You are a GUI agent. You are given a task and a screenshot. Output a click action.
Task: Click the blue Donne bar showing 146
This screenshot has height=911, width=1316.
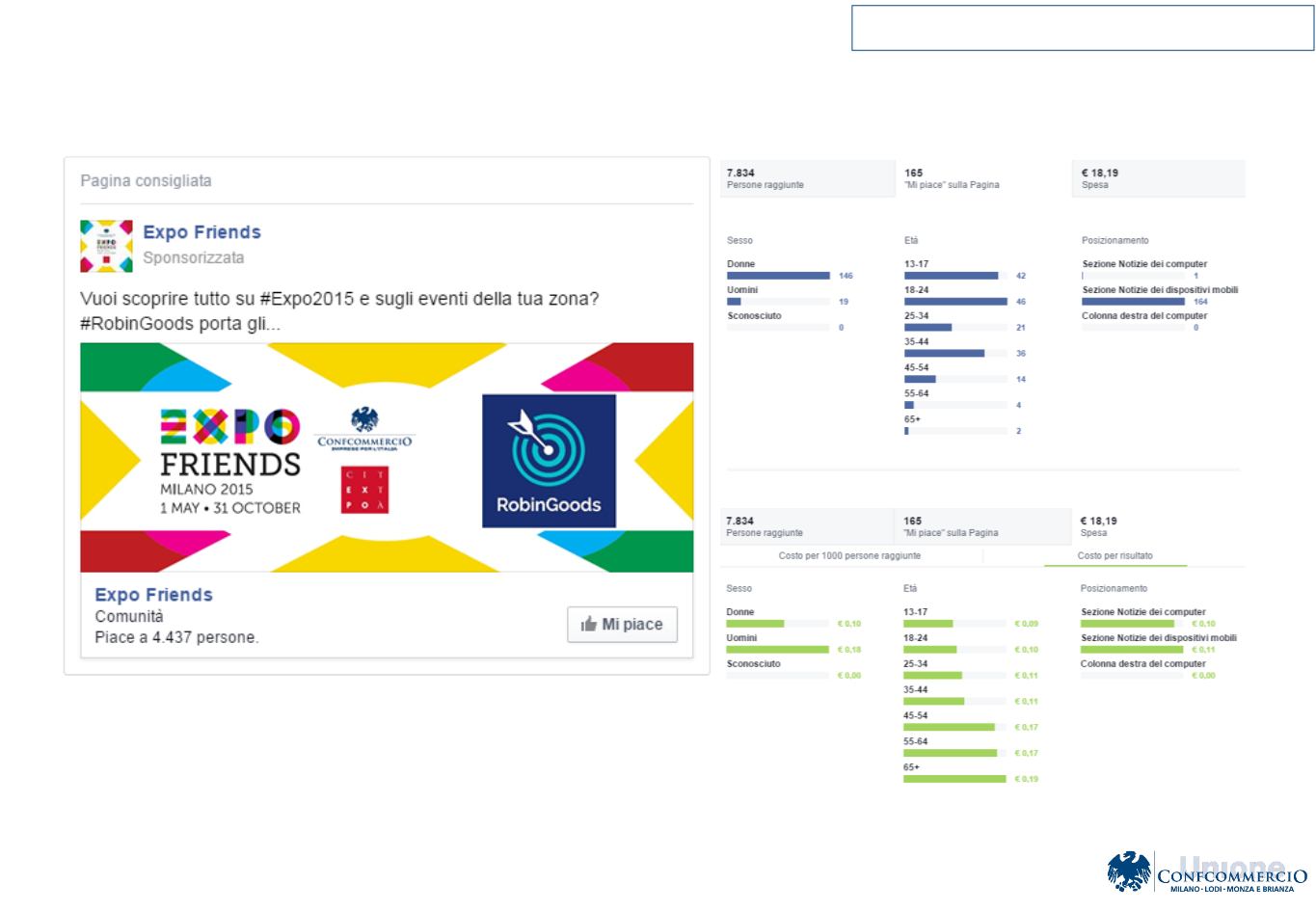[778, 276]
